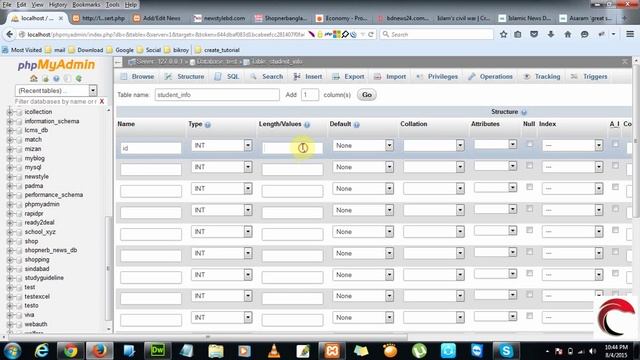Check A_I checkbox in second column row
The width and height of the screenshot is (640, 360).
(x=615, y=166)
